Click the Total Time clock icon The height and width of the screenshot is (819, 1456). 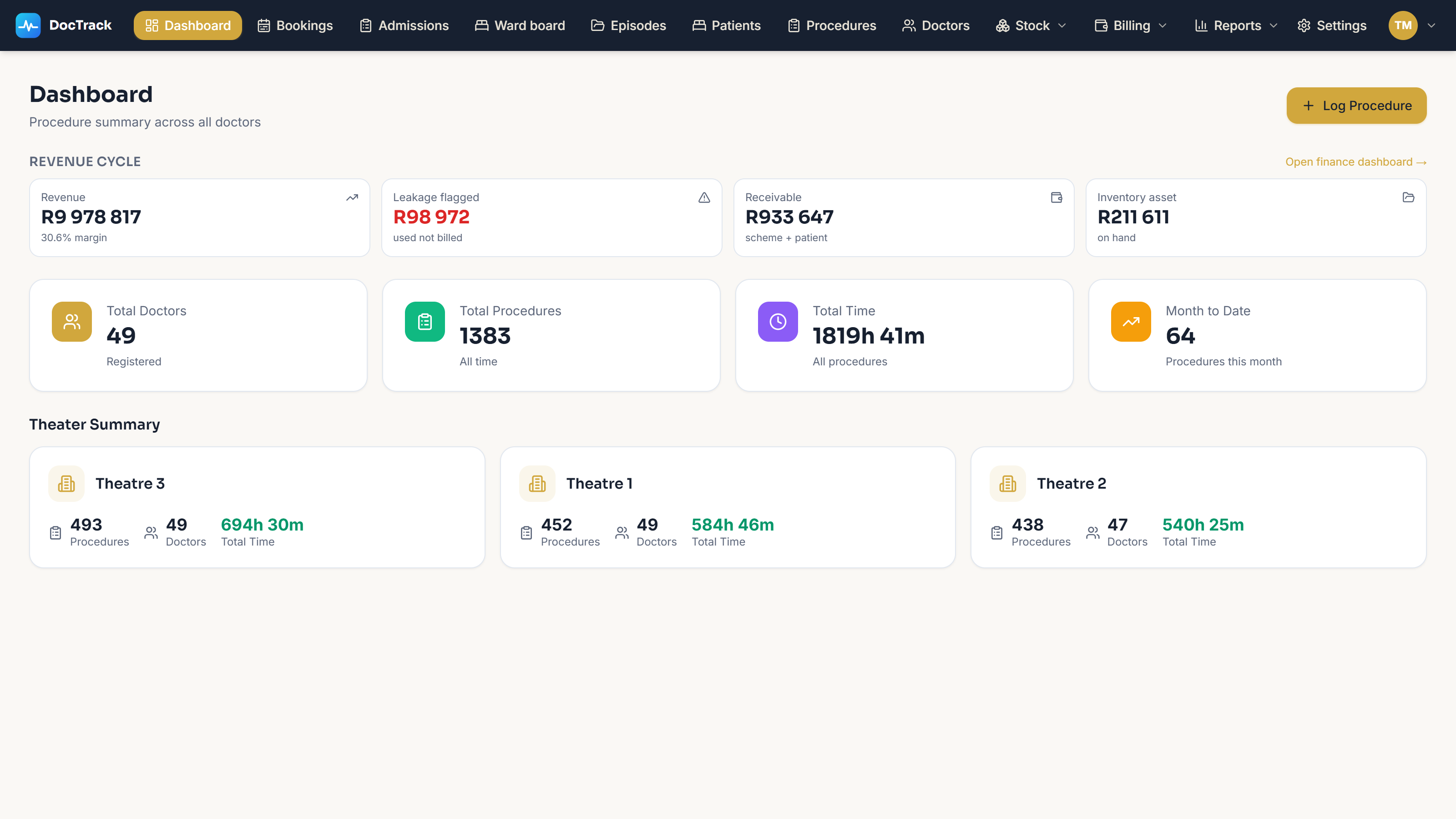click(x=778, y=322)
